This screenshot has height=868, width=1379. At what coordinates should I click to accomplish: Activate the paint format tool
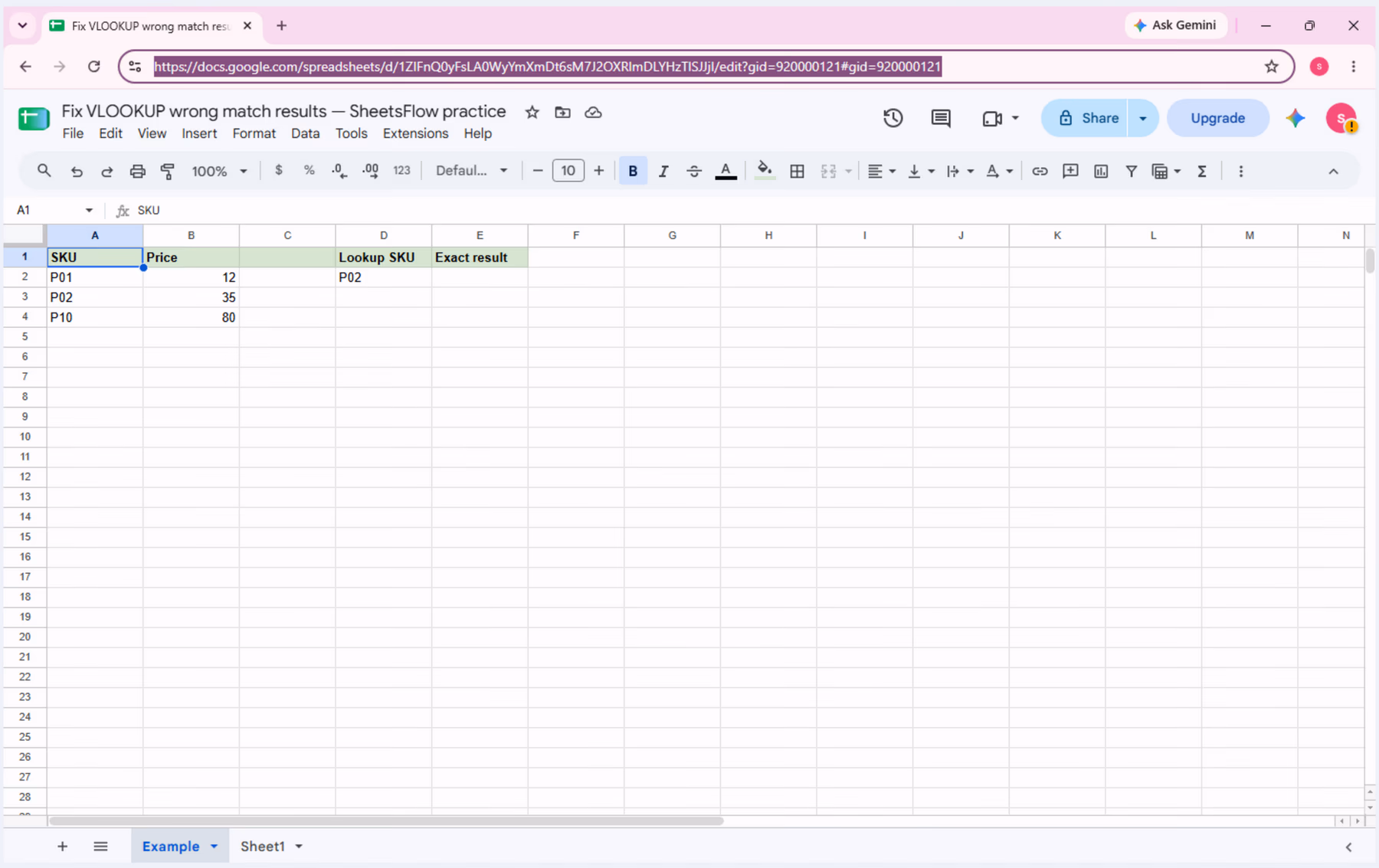[168, 171]
